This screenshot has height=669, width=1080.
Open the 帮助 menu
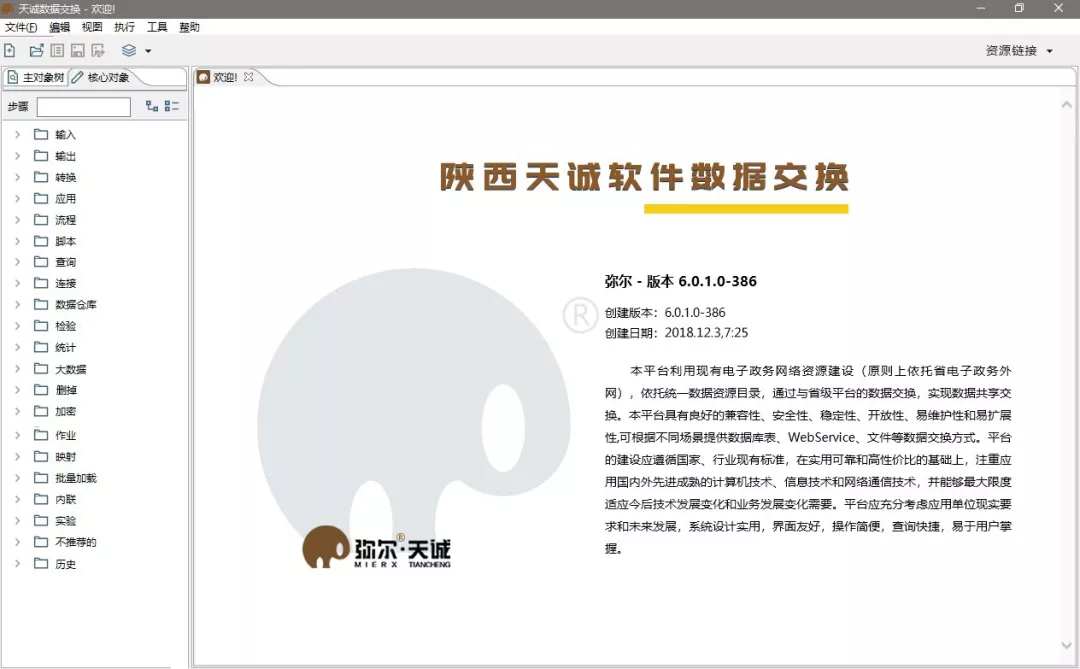(x=189, y=27)
